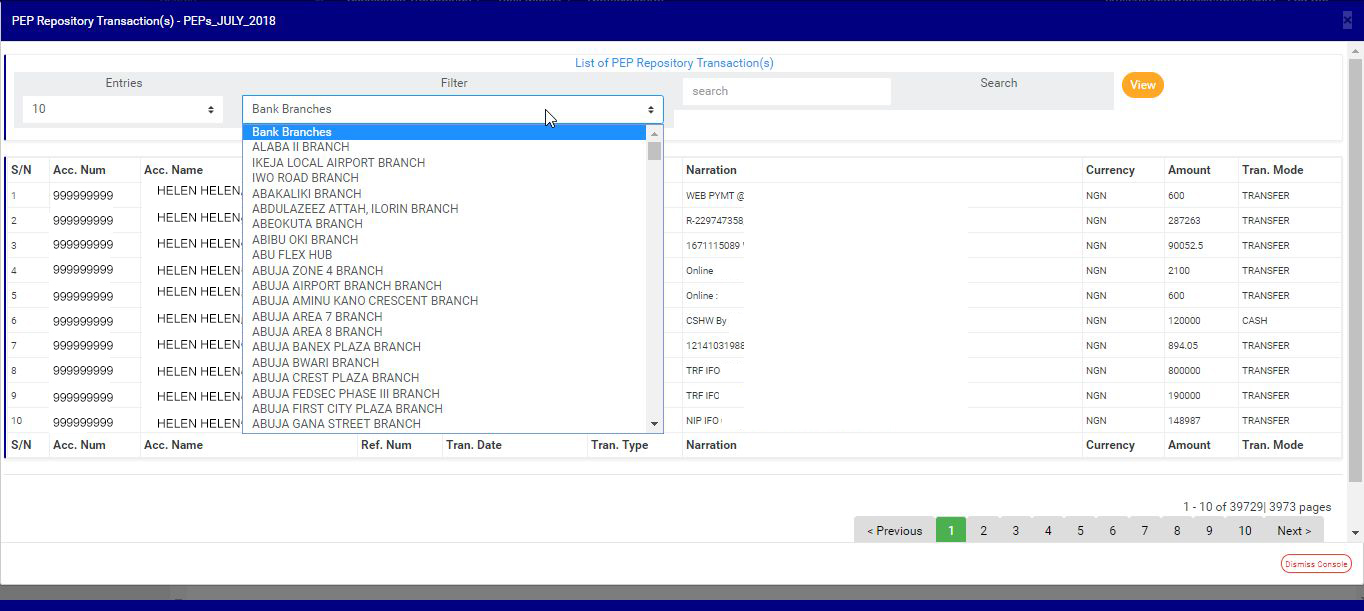
Task: Select ALABA II BRANCH from list
Action: point(300,147)
